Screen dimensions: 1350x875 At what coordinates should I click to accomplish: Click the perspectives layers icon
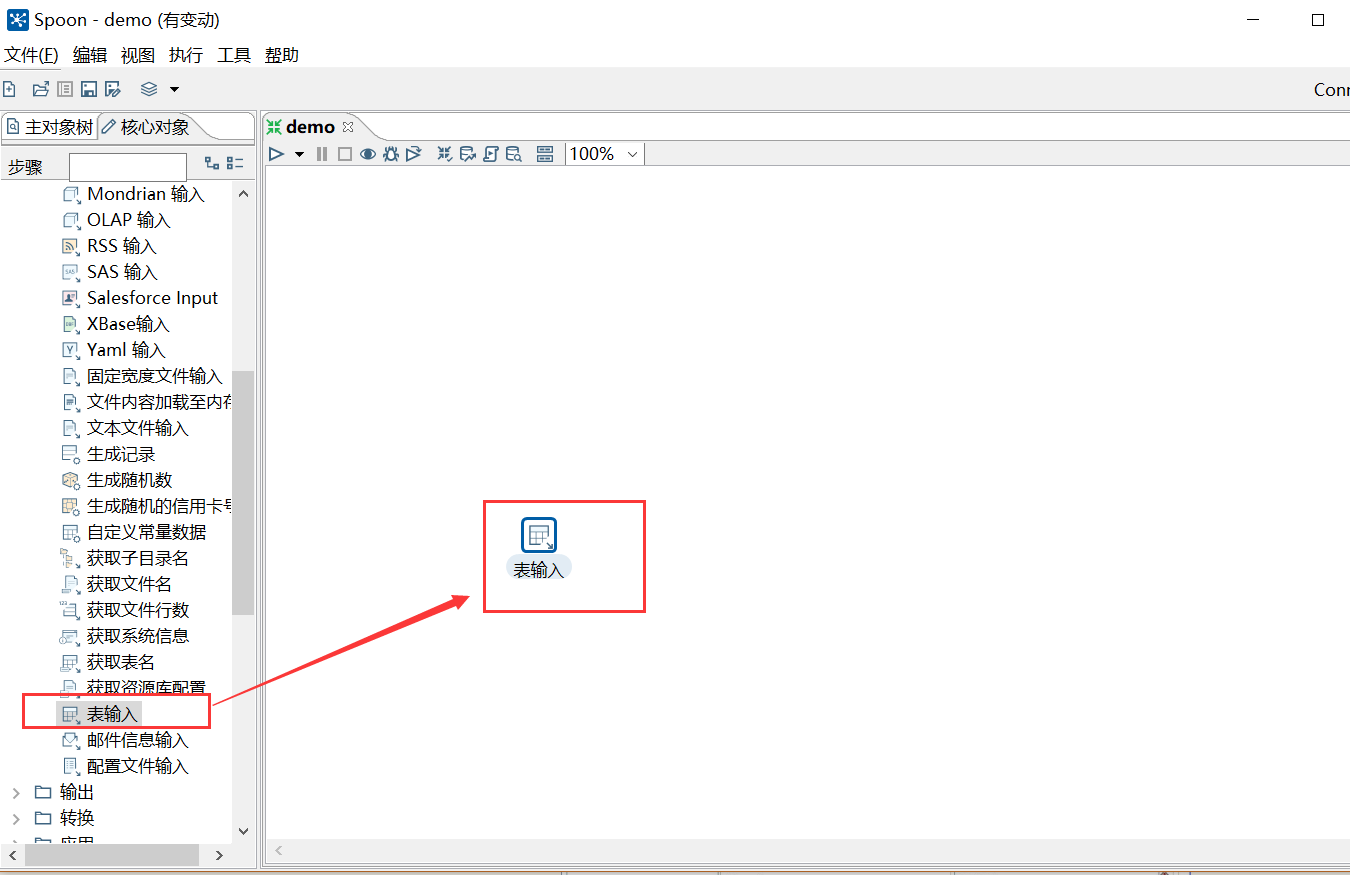[x=149, y=89]
